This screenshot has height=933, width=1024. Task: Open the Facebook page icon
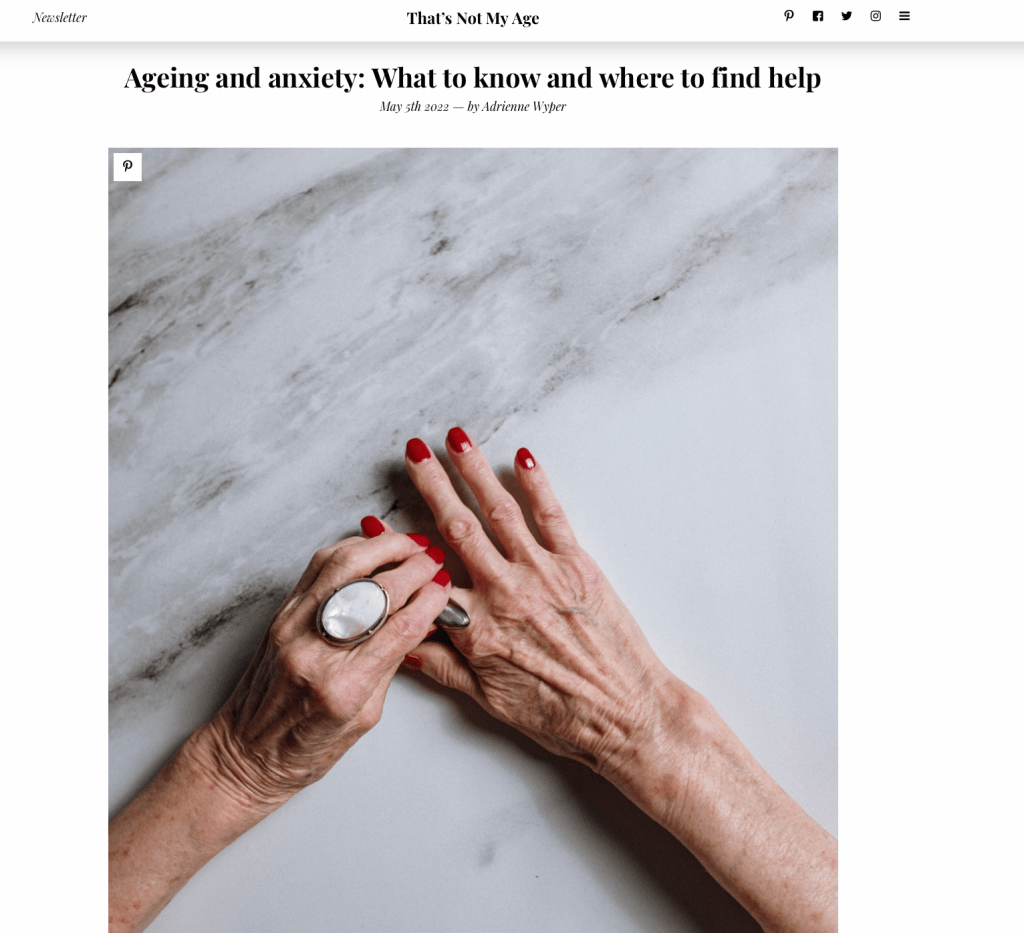click(x=818, y=16)
